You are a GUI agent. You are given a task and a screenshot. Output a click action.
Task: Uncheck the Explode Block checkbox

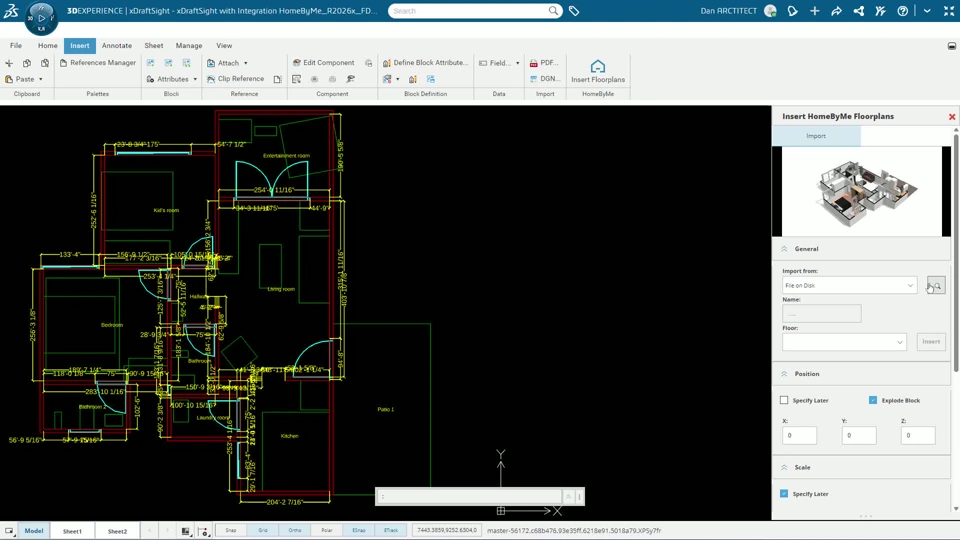point(872,400)
